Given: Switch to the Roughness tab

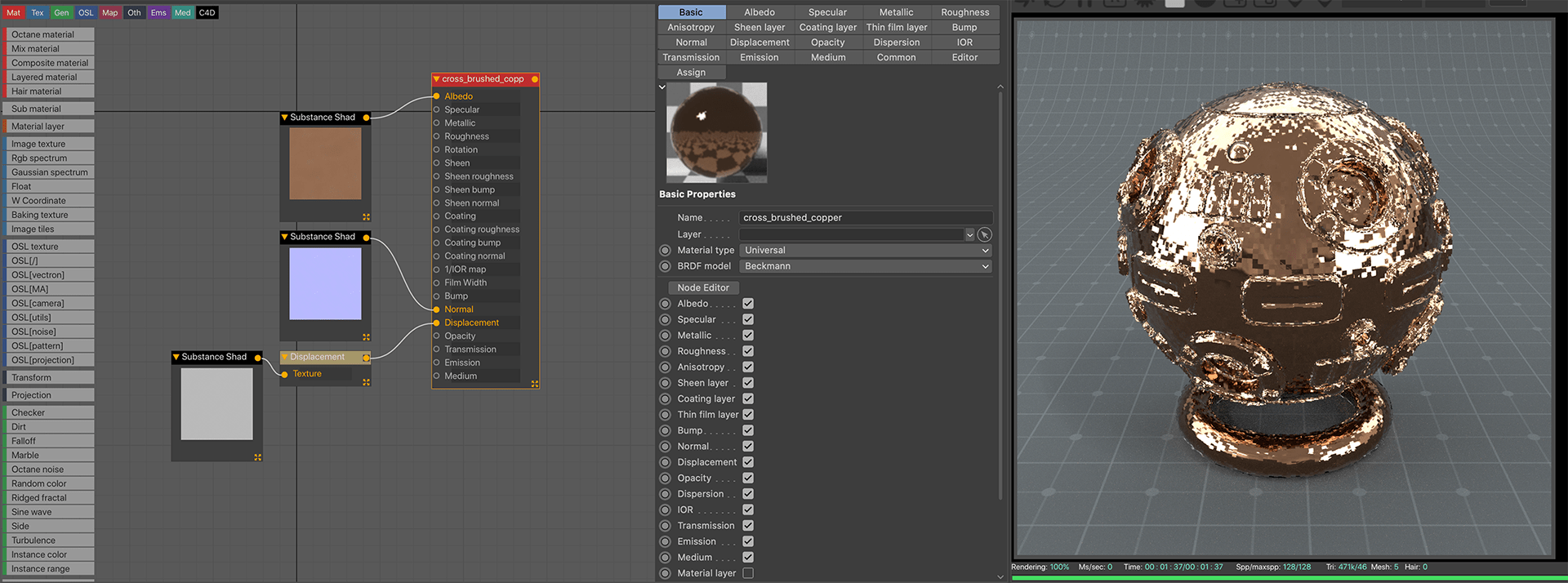Looking at the screenshot, I should (964, 12).
